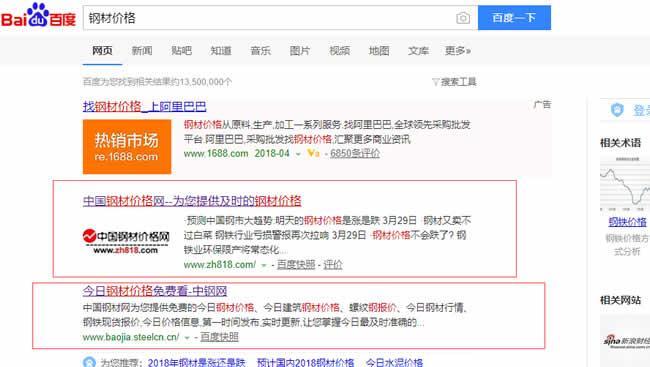Expand dropdown arrow next to 1688.com date
Screen dimensions: 650x367
pyautogui.click(x=298, y=154)
